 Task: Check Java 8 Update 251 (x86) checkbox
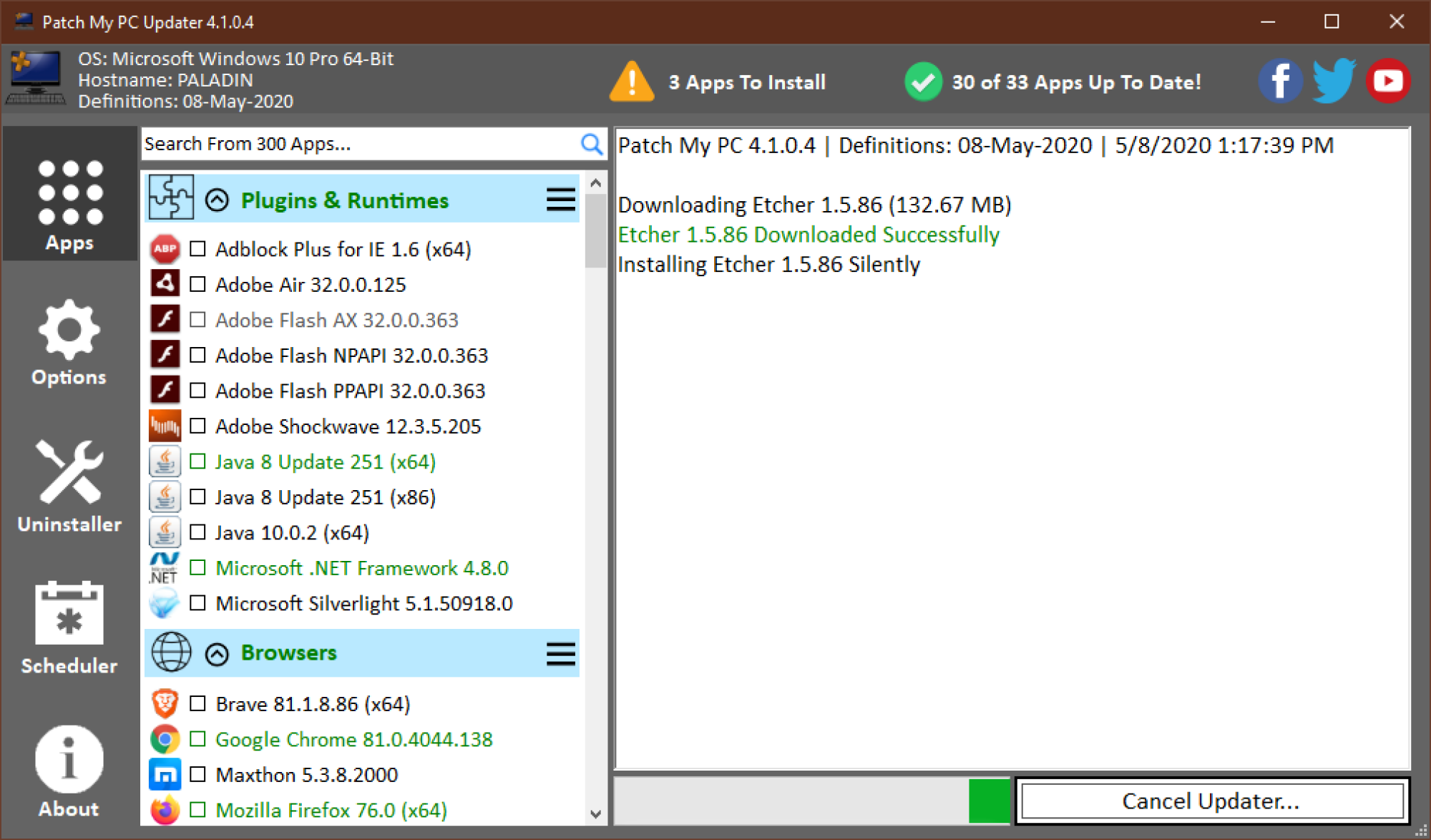[x=197, y=497]
